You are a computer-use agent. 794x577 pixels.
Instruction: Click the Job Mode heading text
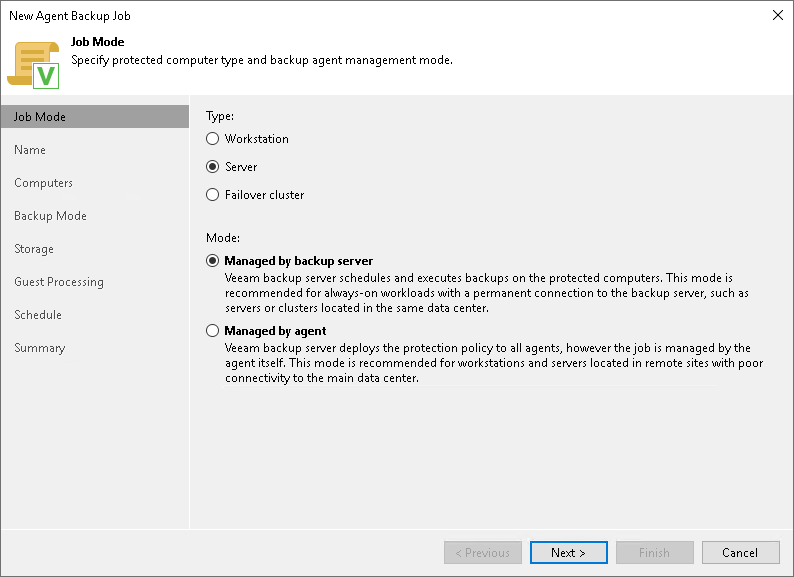(x=98, y=42)
